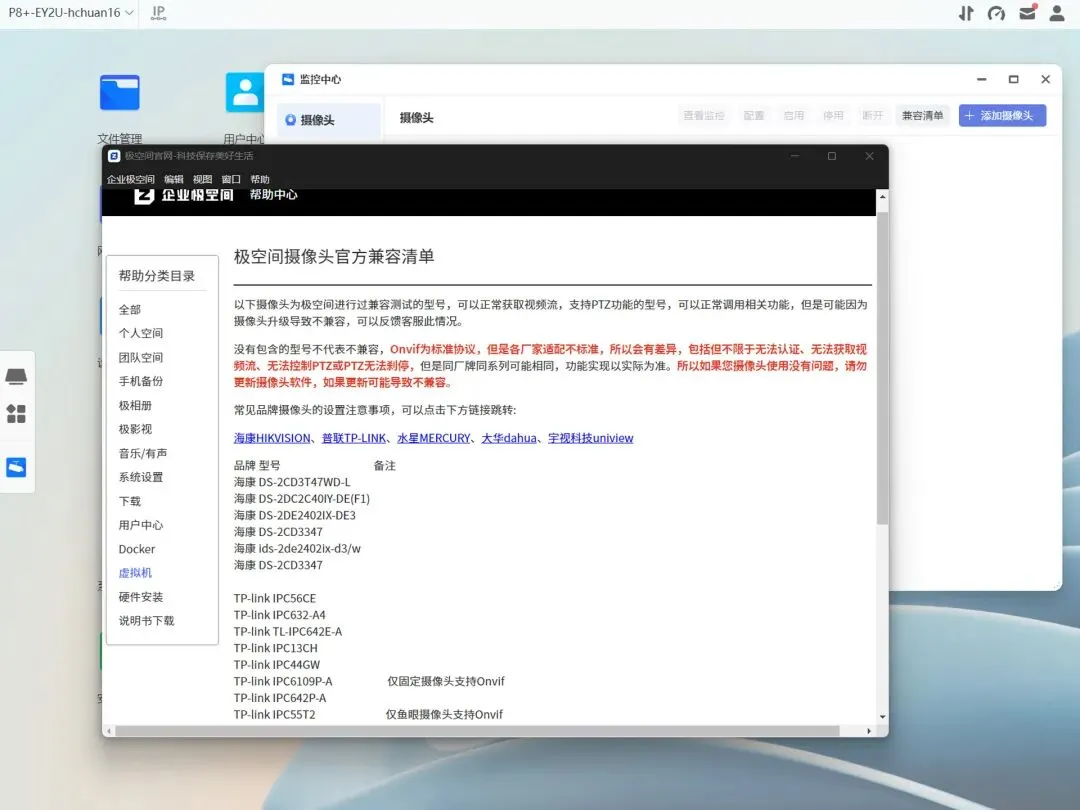
Task: Click the 极空间官网 window app icon
Action: click(x=114, y=156)
